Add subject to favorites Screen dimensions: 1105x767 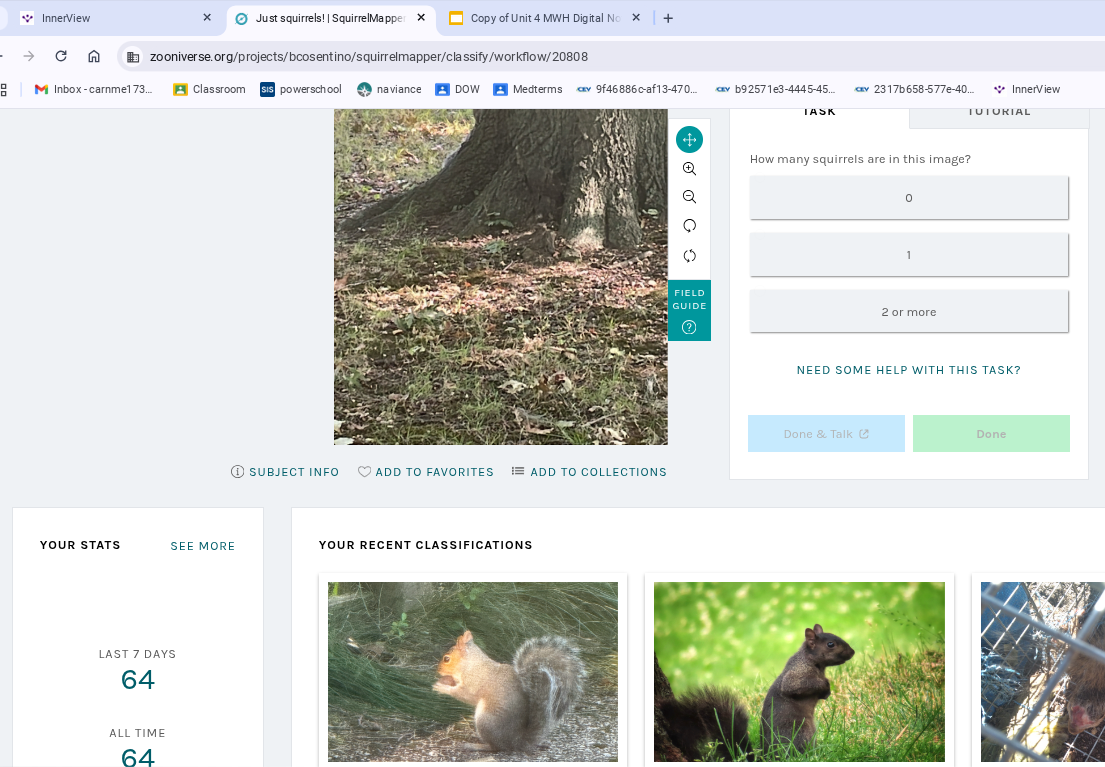coord(426,472)
